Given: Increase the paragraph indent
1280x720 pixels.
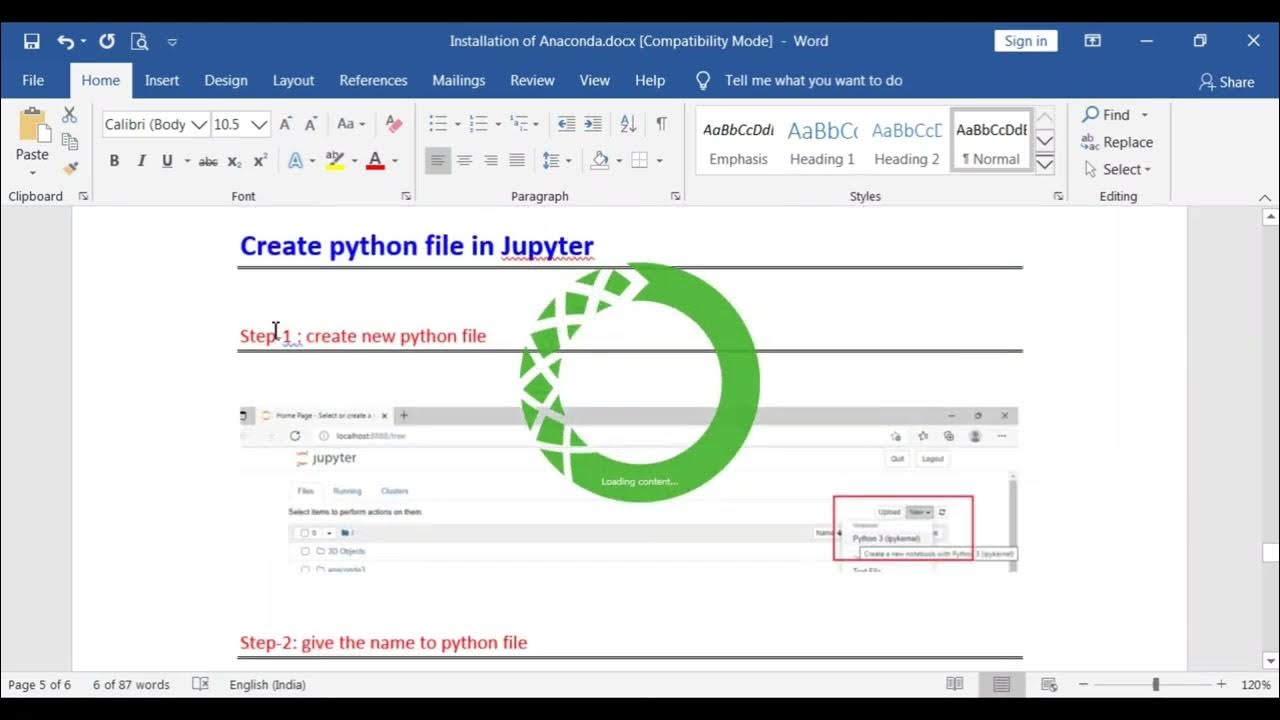Looking at the screenshot, I should [593, 124].
